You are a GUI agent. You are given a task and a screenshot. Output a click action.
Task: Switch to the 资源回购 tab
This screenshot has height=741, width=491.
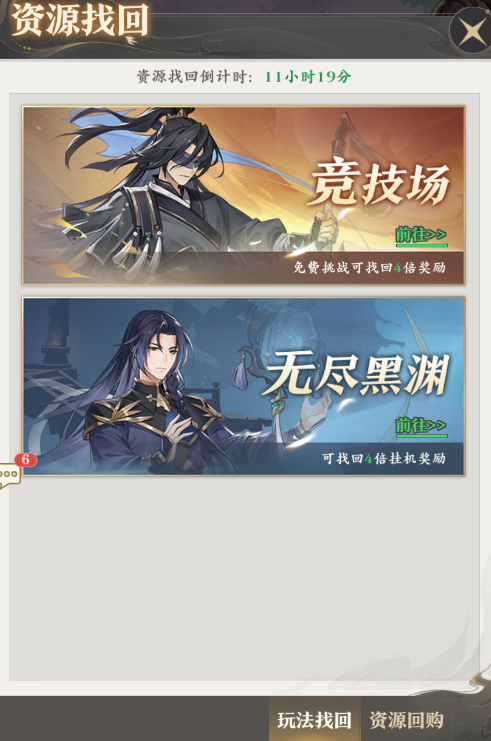pos(406,720)
